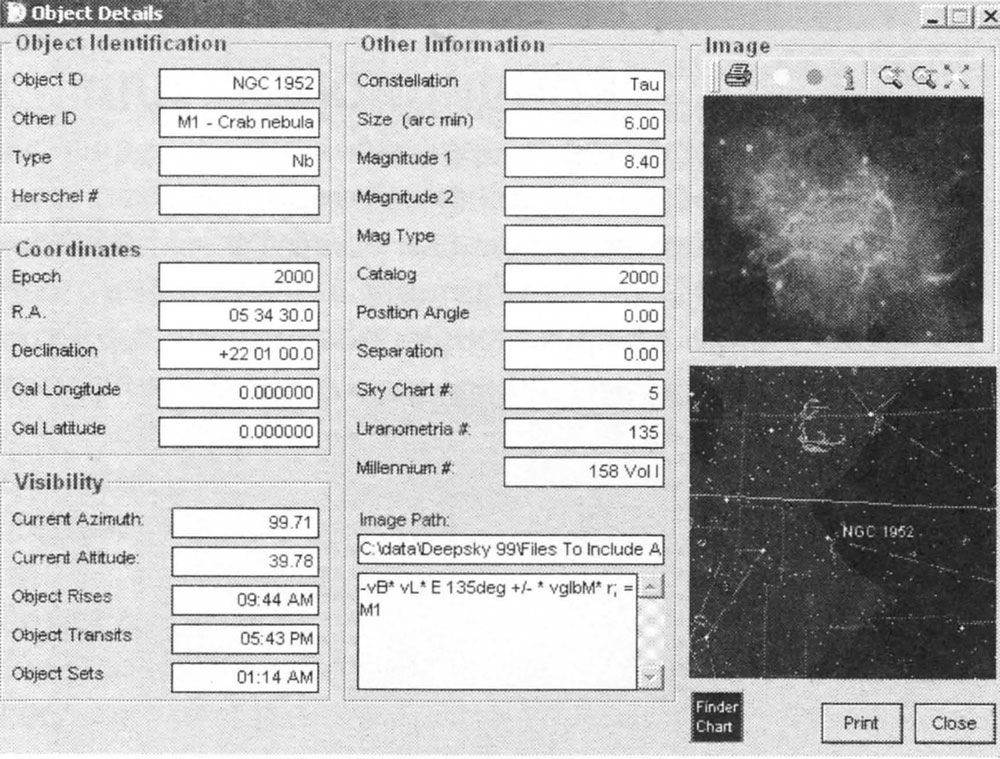This screenshot has height=759, width=1000.
Task: Click the light circle icon in Image toolbar
Action: tap(781, 78)
